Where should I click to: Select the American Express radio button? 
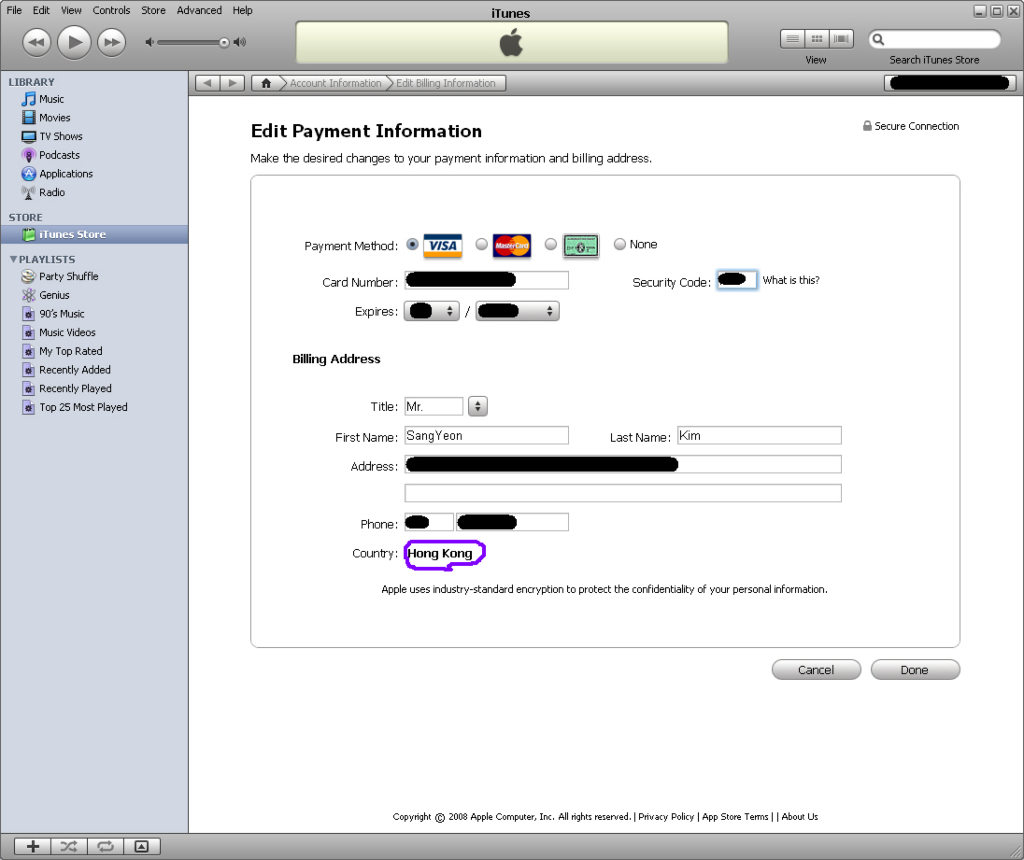tap(551, 244)
